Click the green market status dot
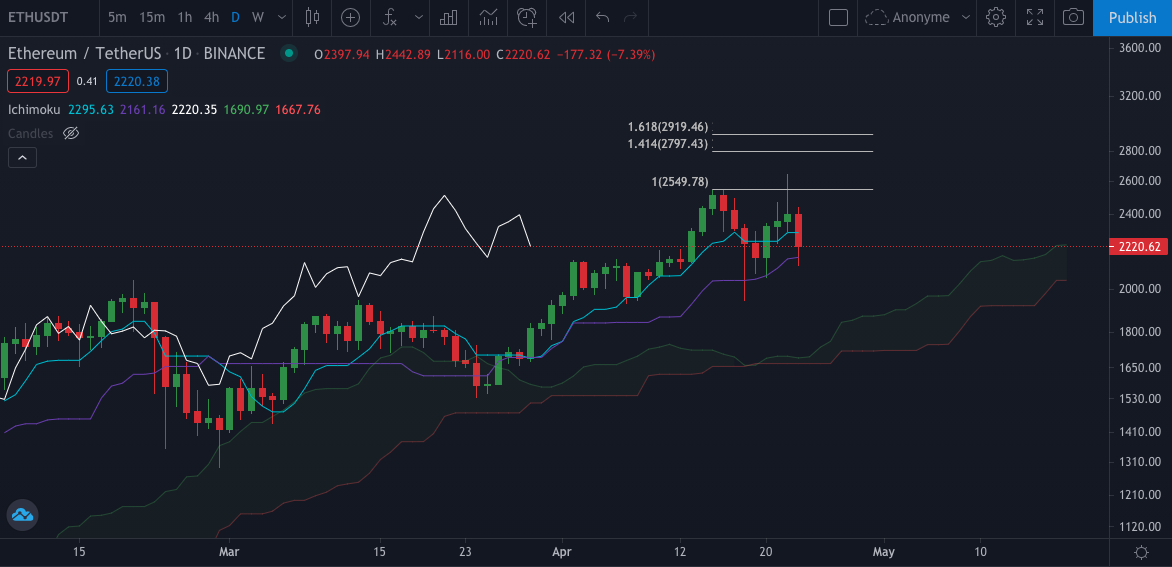Viewport: 1172px width, 567px height. (x=288, y=54)
